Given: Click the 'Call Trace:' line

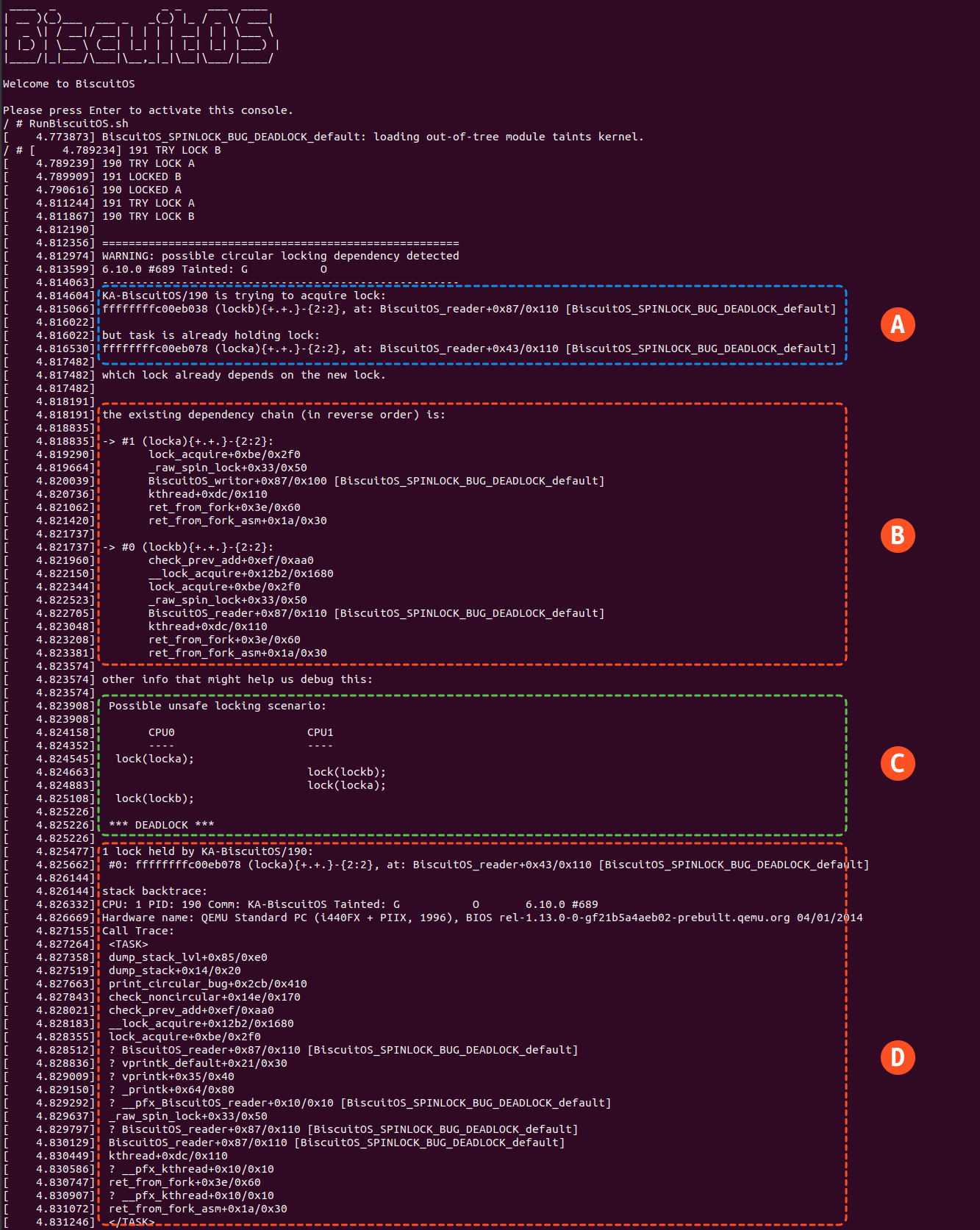Looking at the screenshot, I should coord(138,931).
